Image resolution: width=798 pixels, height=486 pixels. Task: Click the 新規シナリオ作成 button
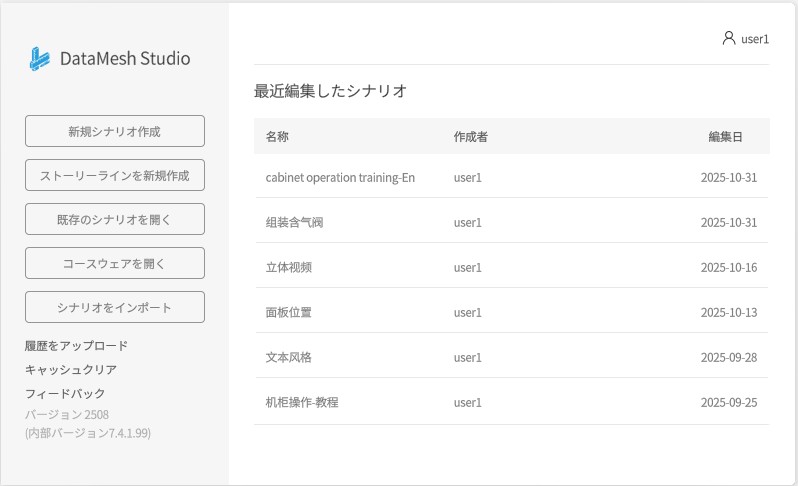(115, 131)
